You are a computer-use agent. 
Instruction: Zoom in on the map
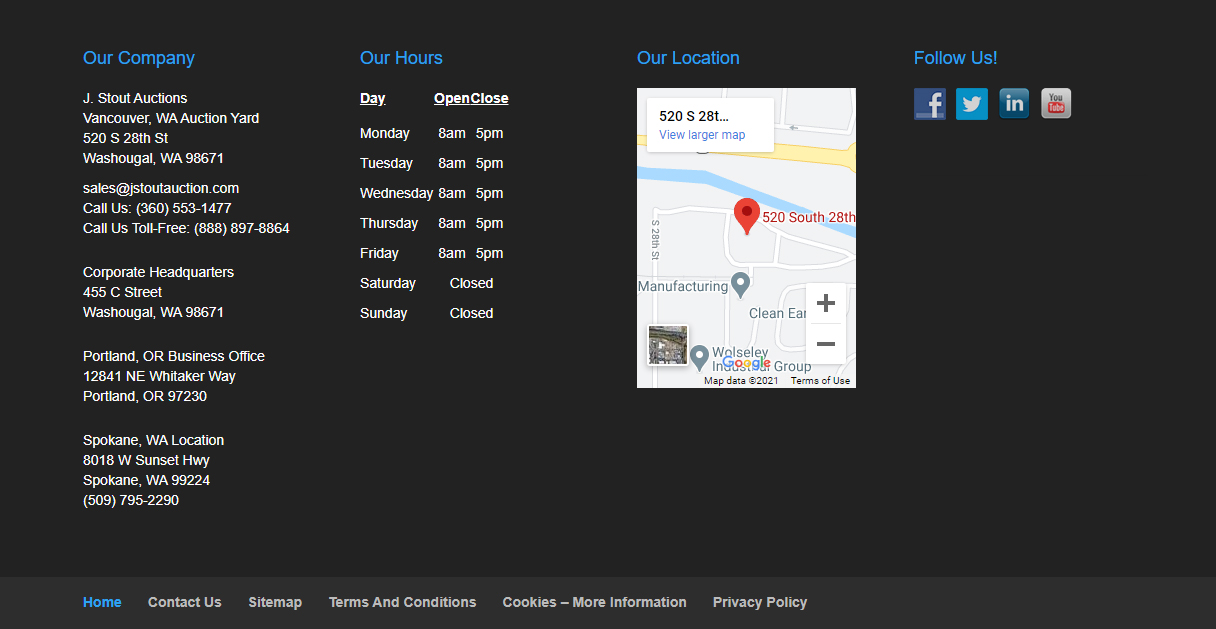[825, 304]
